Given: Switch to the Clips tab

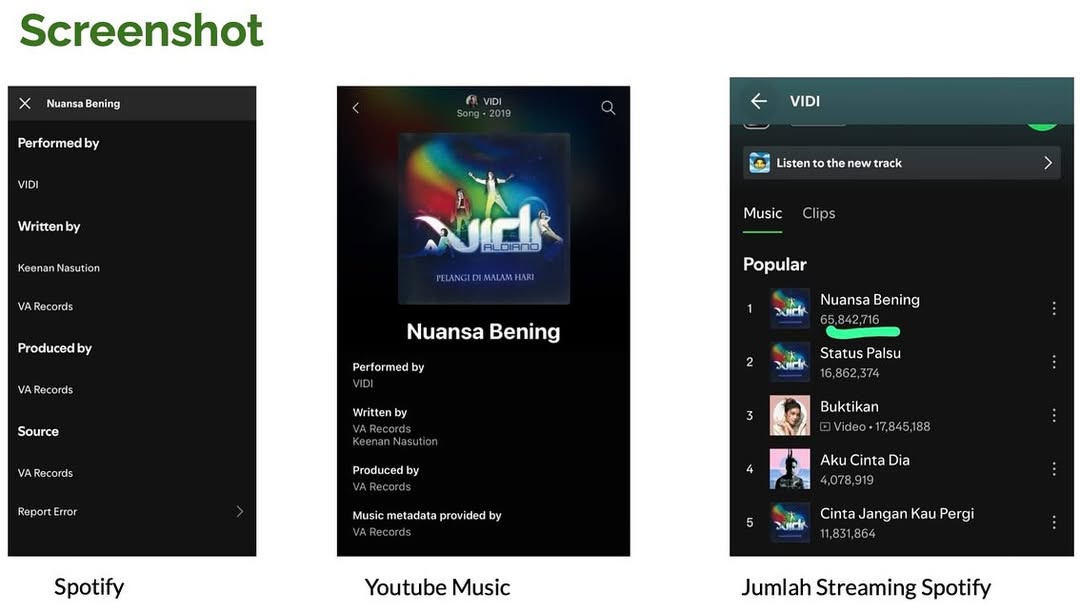Looking at the screenshot, I should (x=818, y=213).
